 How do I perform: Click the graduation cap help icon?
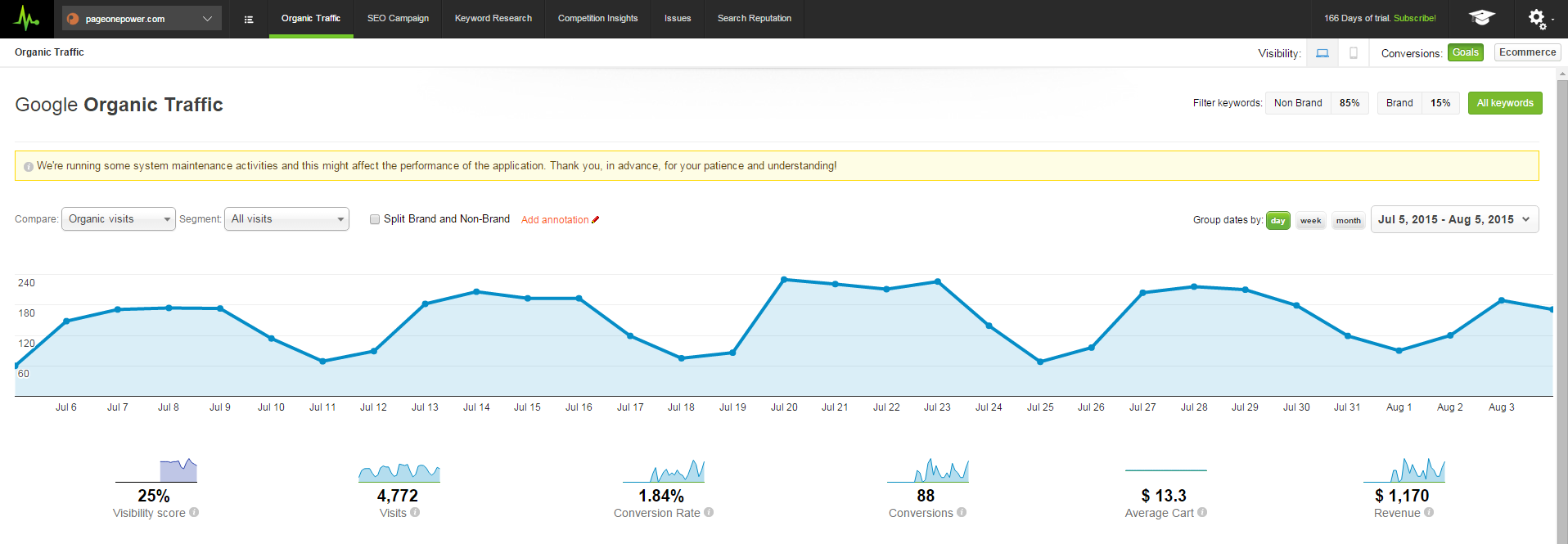pos(1481,18)
